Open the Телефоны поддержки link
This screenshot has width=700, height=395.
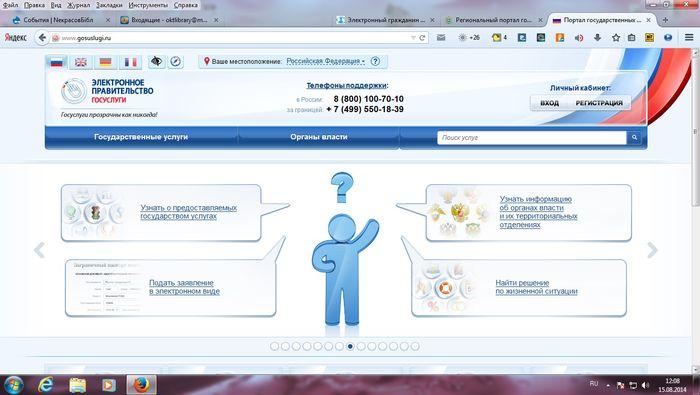(x=347, y=85)
